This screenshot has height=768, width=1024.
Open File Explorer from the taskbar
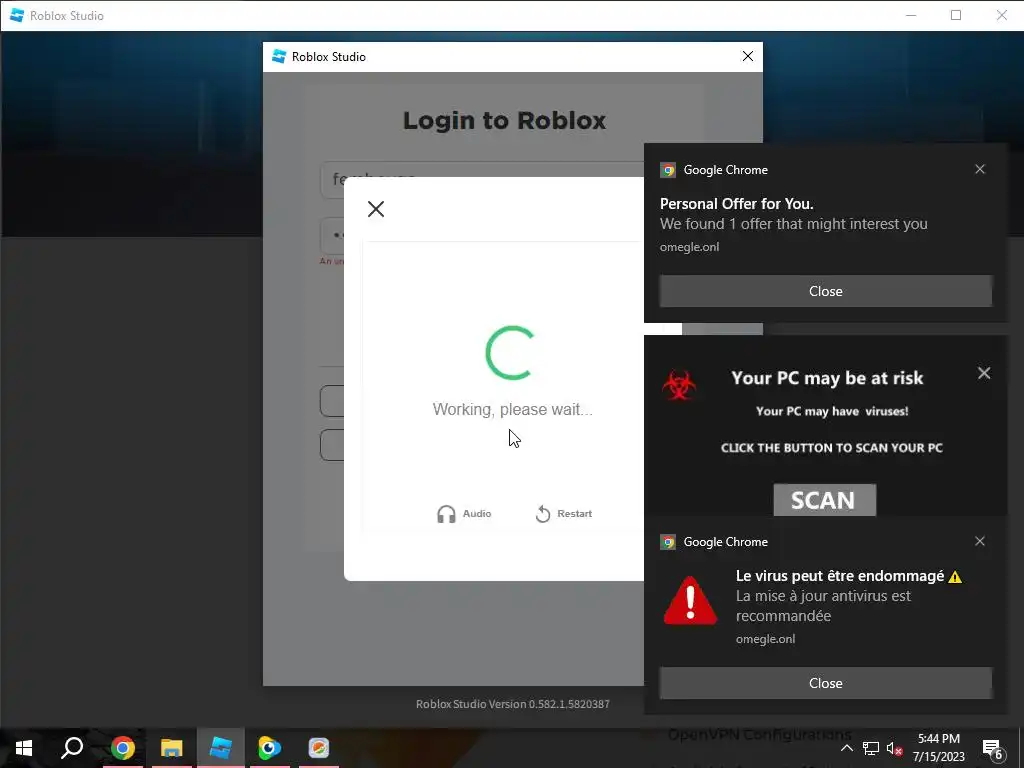(x=171, y=748)
